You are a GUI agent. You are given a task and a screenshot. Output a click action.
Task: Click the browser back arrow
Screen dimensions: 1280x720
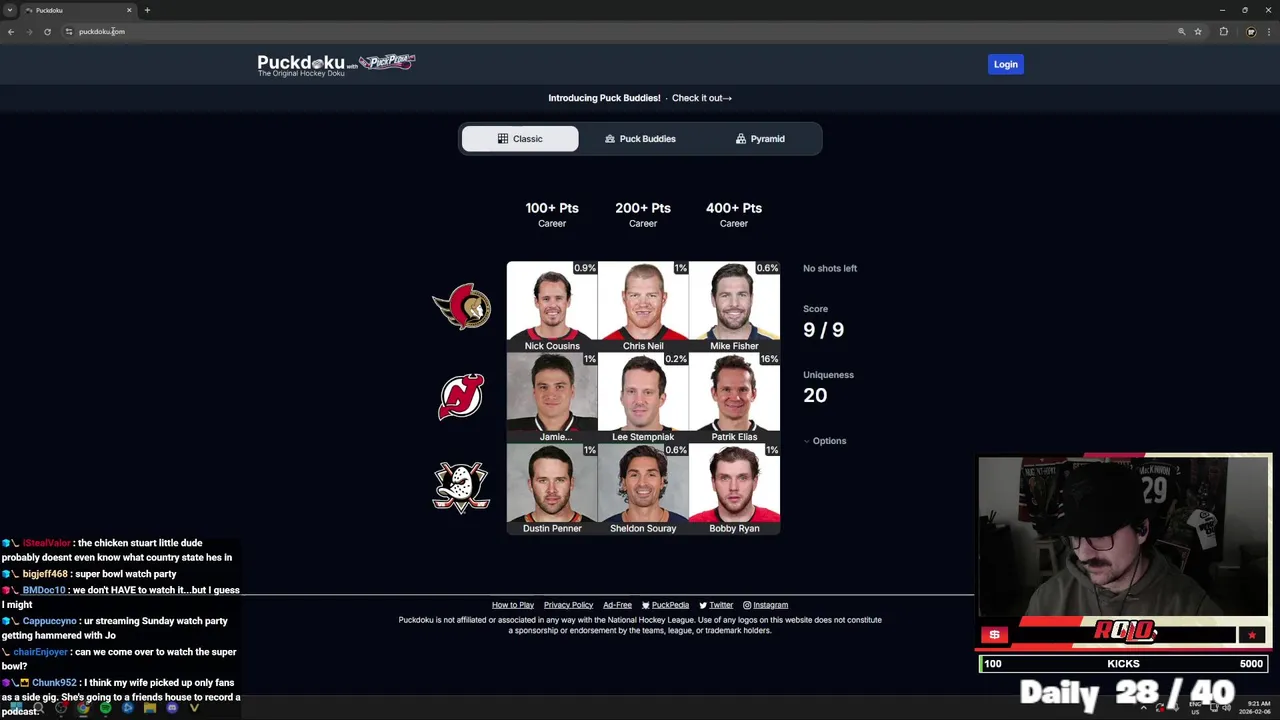click(11, 32)
